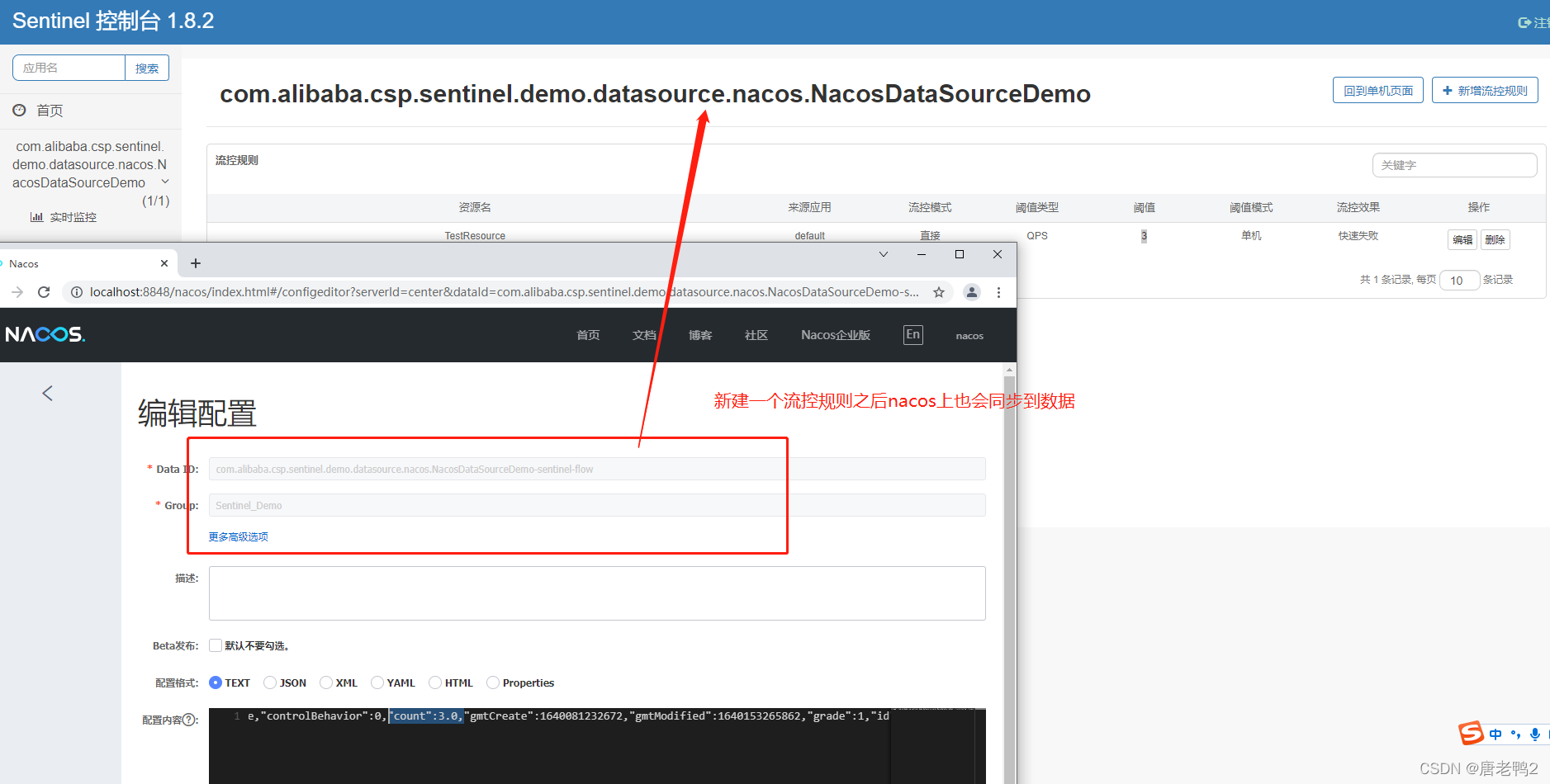Click the 搜索 button in Sentinel sidebar
Image resolution: width=1550 pixels, height=784 pixels.
pyautogui.click(x=147, y=68)
